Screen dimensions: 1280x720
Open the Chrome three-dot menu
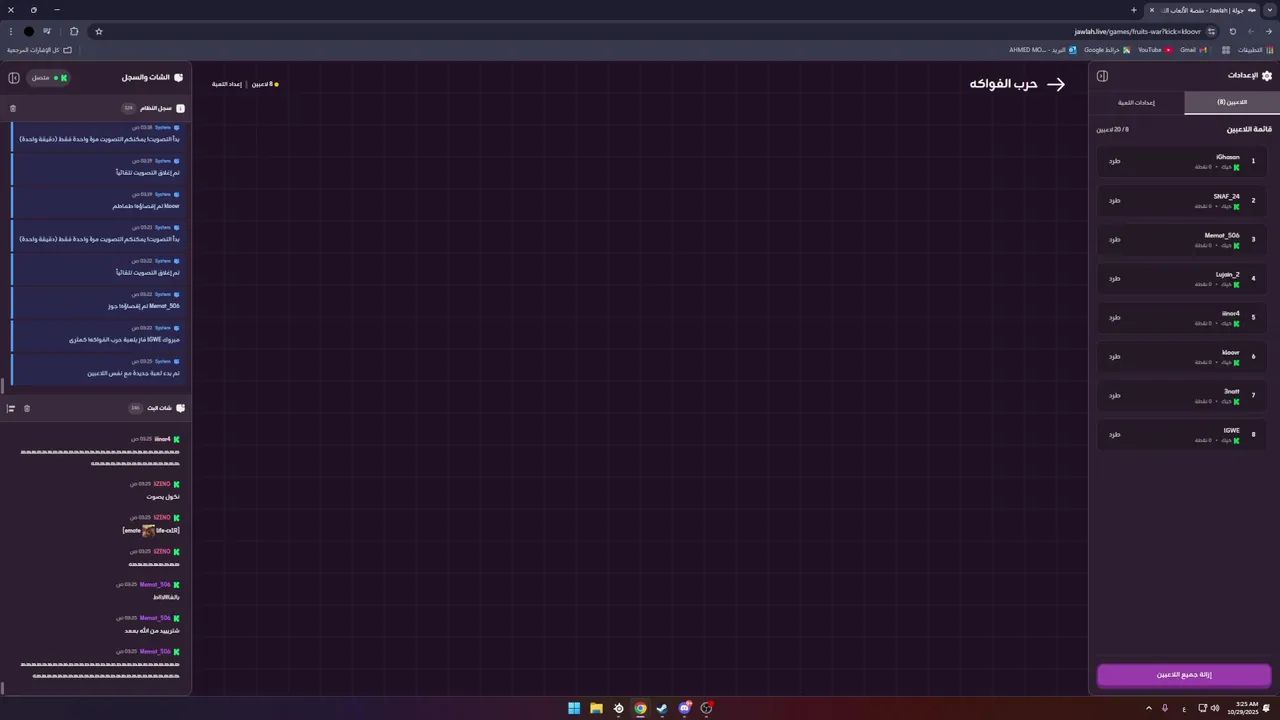[10, 31]
